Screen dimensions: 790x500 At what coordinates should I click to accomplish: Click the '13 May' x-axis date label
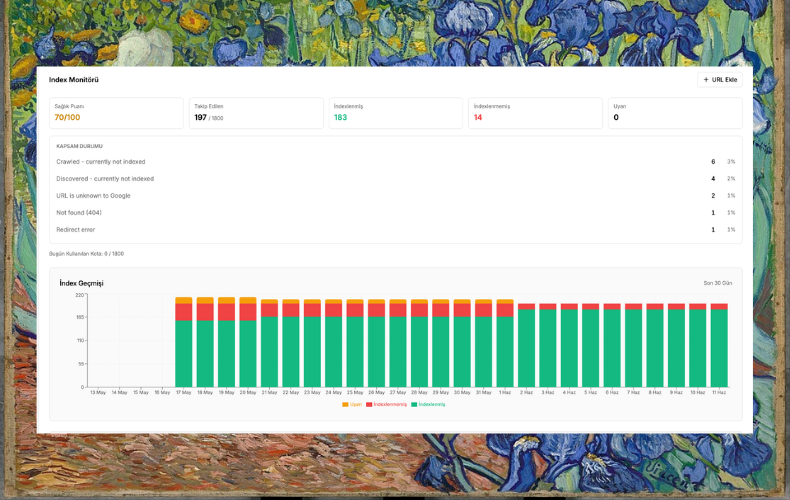(x=98, y=392)
